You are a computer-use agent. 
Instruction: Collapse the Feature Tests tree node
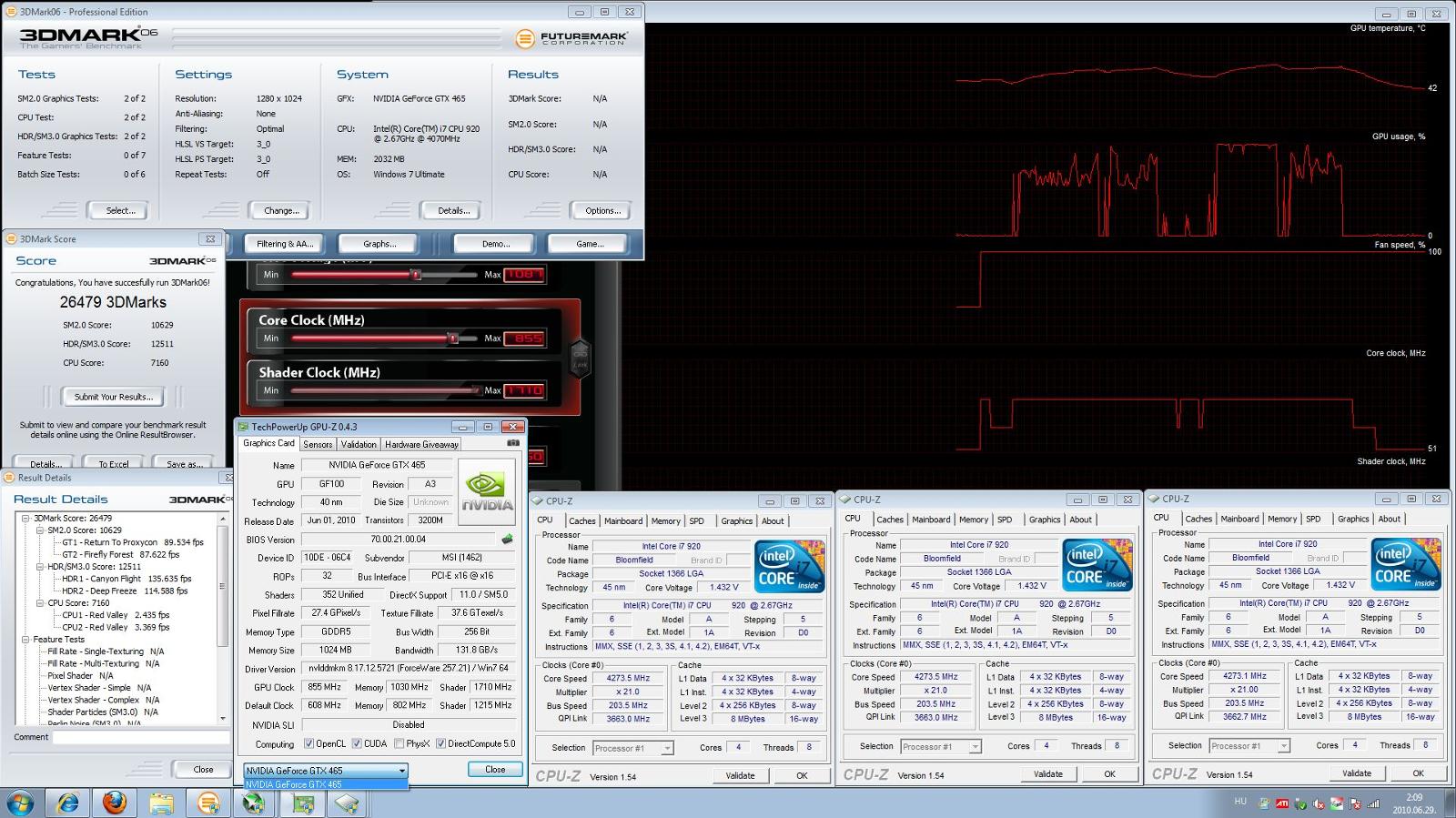tap(27, 640)
